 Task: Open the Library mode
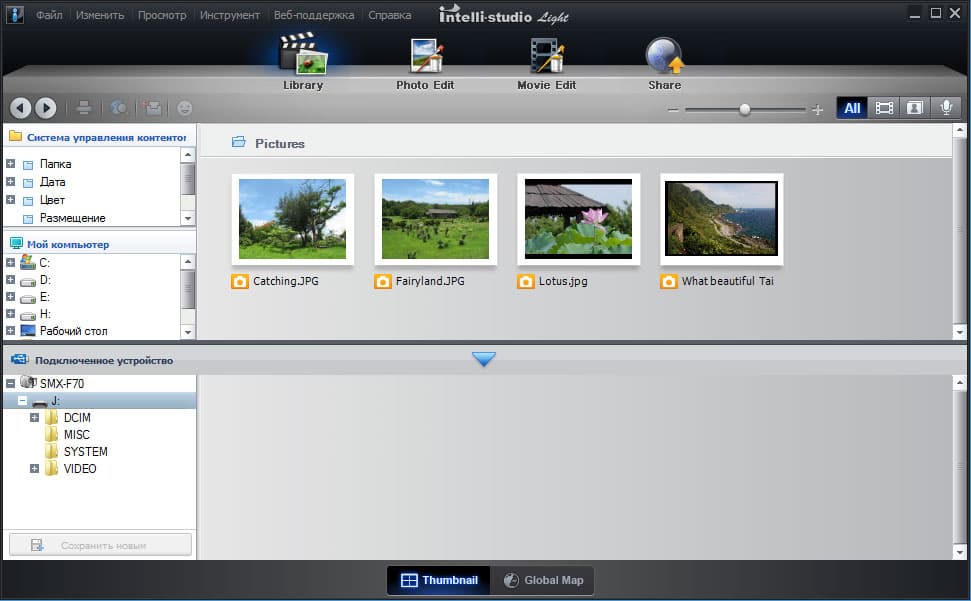[x=303, y=63]
